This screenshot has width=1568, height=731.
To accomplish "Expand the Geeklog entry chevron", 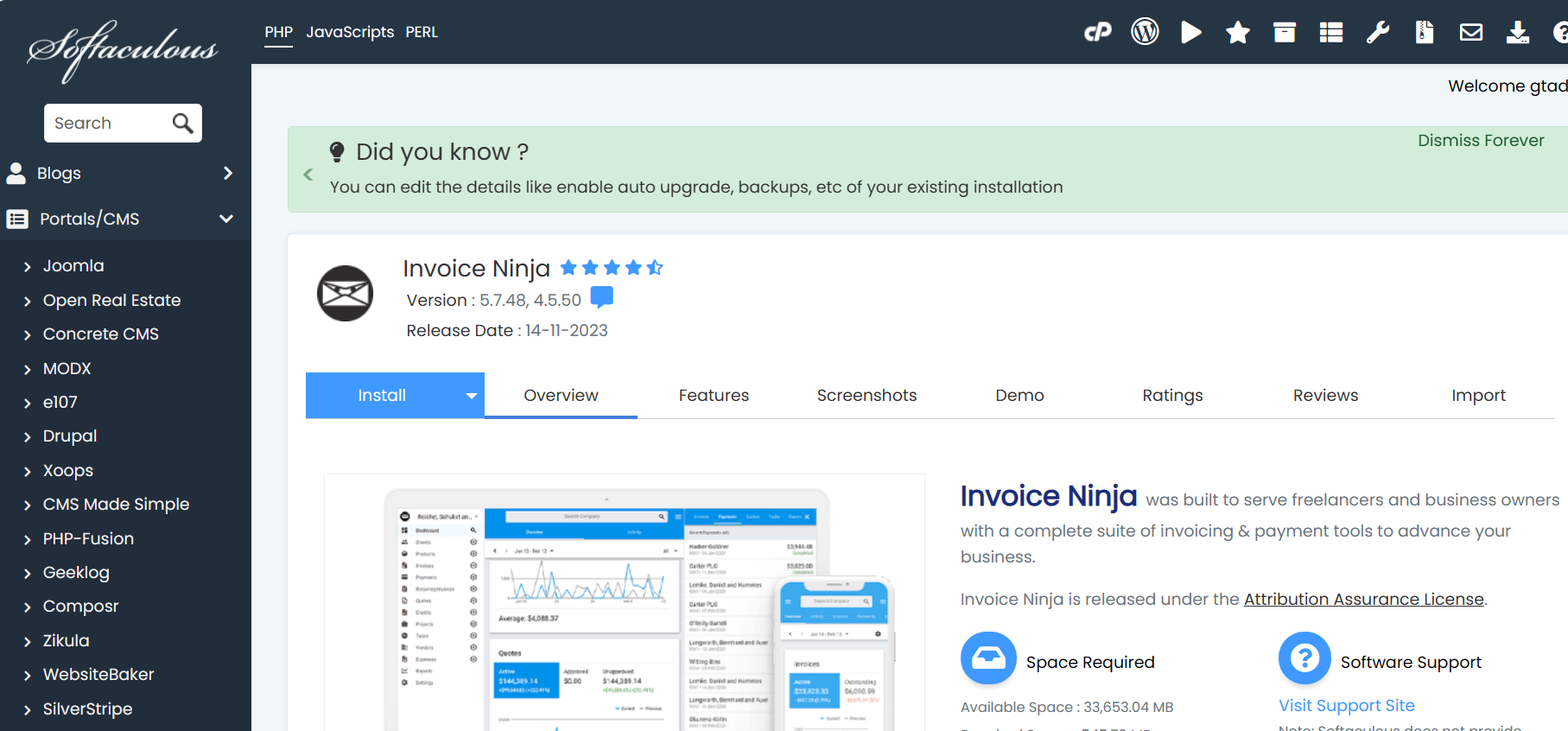I will point(28,574).
